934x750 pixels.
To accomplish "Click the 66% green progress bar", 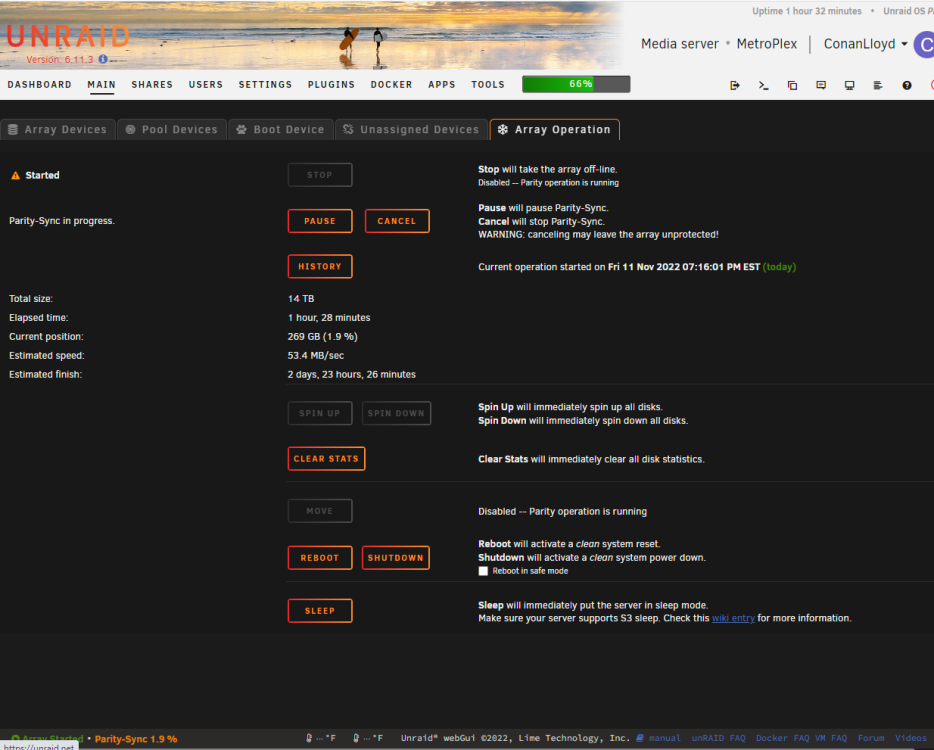I will click(x=576, y=84).
